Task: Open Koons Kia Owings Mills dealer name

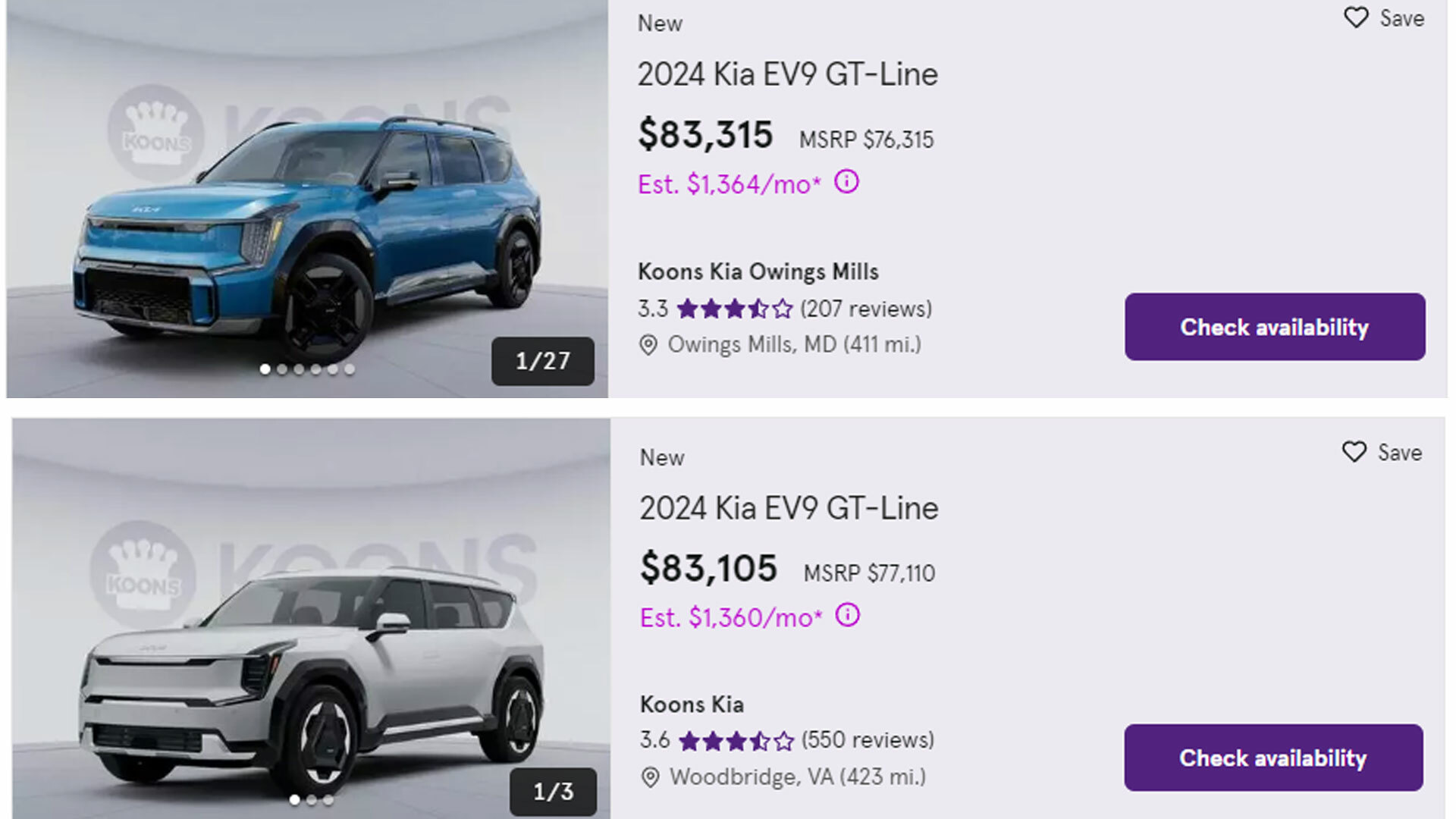Action: coord(758,271)
